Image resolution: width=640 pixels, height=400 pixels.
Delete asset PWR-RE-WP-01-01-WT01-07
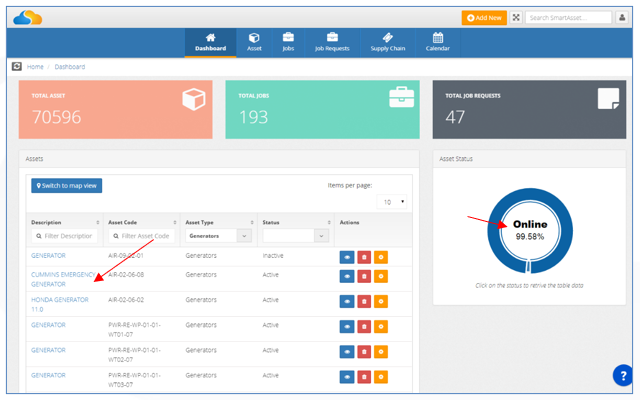pos(364,327)
